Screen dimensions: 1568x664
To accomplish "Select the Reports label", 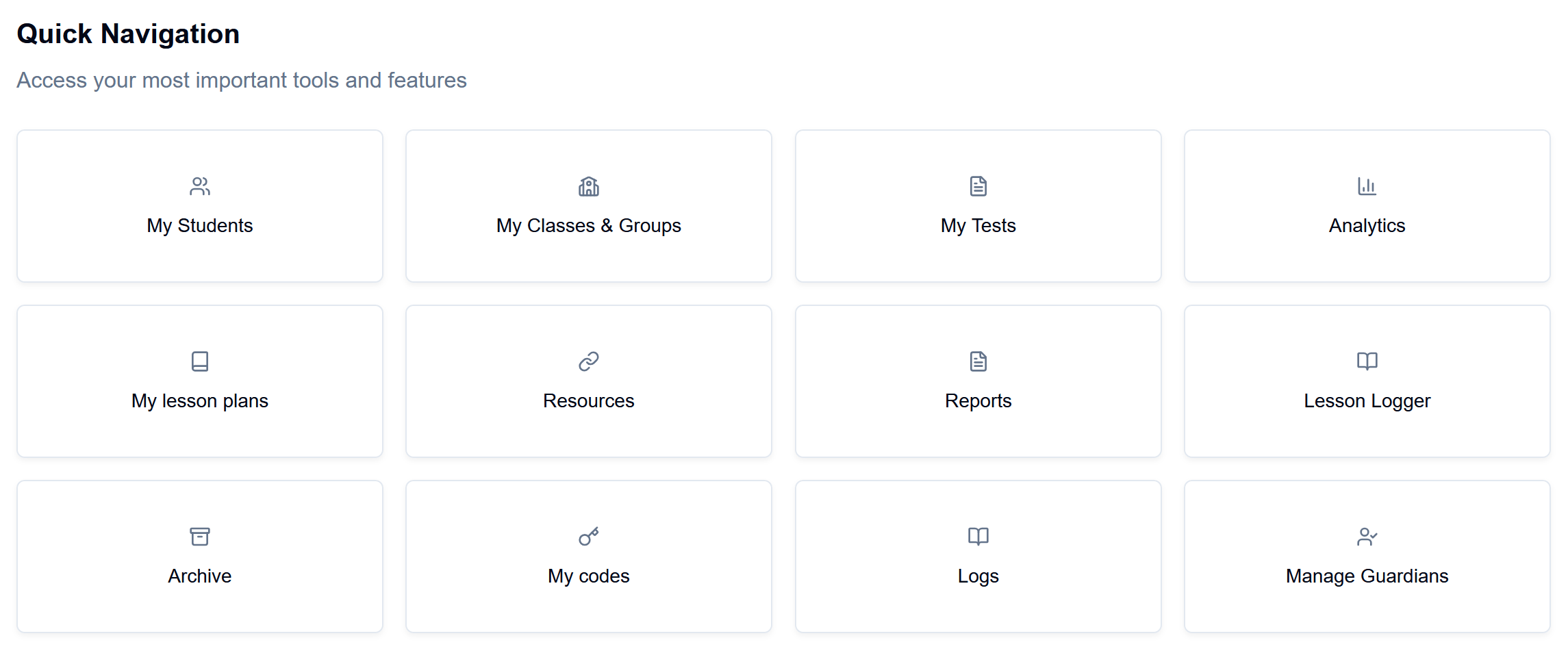I will click(978, 401).
